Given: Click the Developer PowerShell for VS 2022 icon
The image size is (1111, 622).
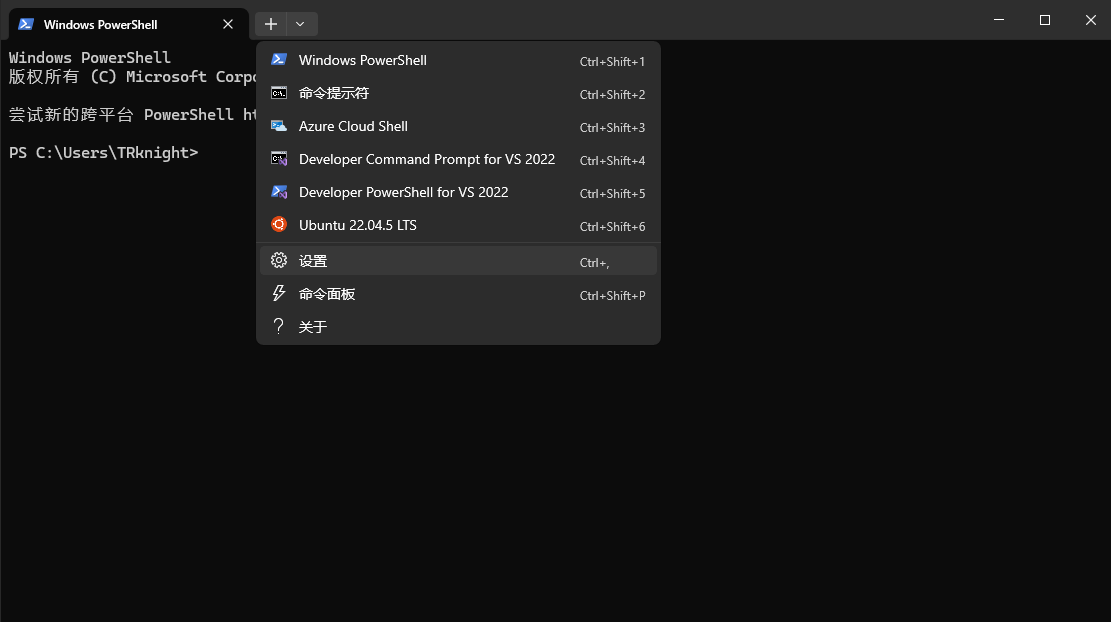Looking at the screenshot, I should 279,192.
